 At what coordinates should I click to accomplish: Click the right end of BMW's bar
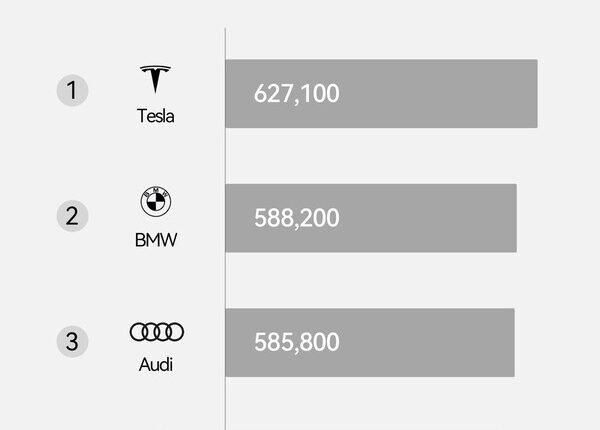pos(511,218)
